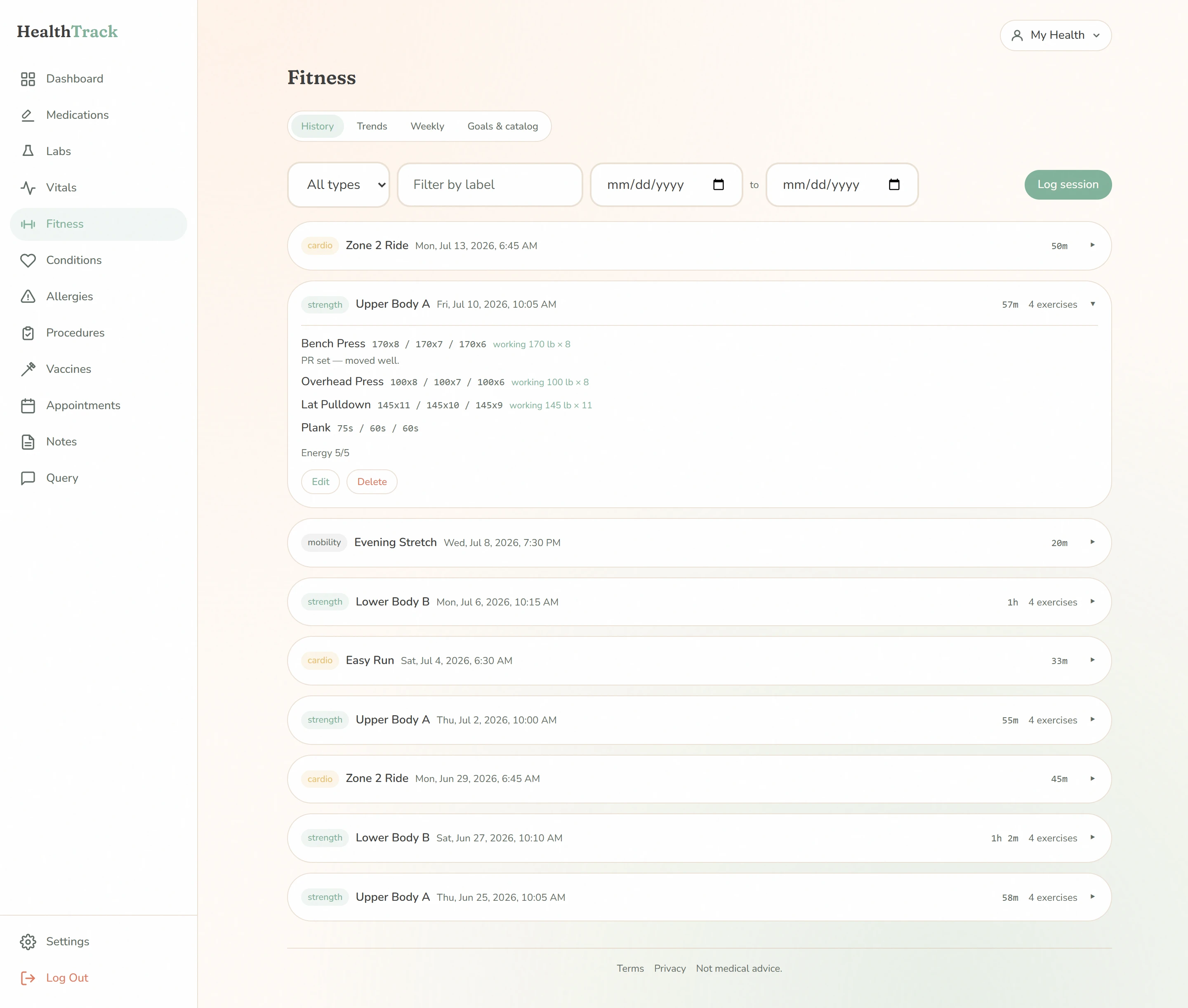The image size is (1188, 1008).
Task: Click the cardio tag on Easy Run
Action: 320,661
